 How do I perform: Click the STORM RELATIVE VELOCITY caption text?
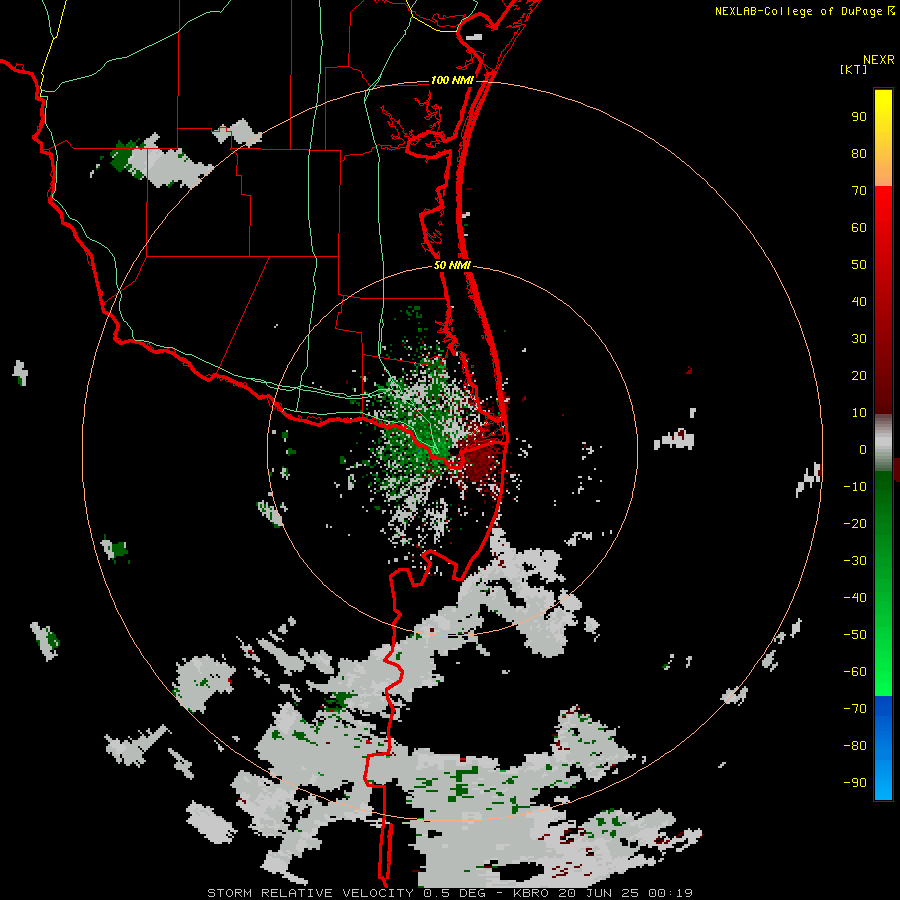310,893
